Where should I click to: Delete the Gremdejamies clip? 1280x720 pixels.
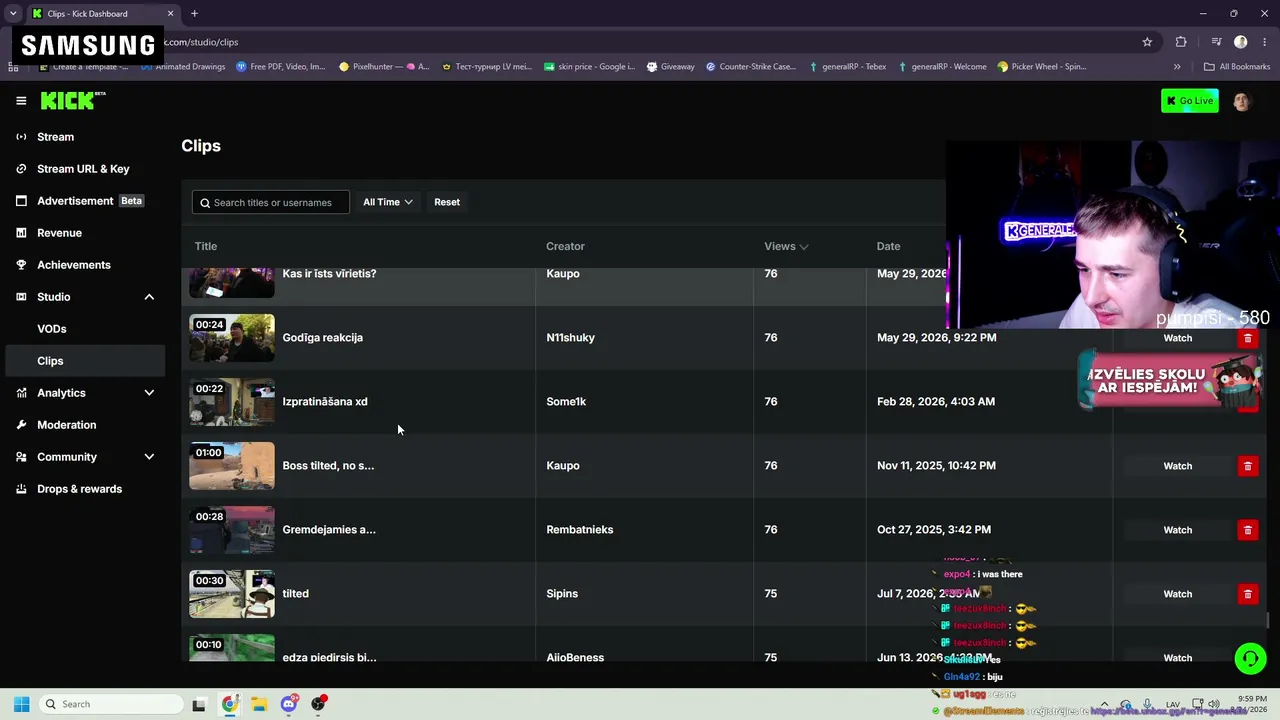[1247, 530]
